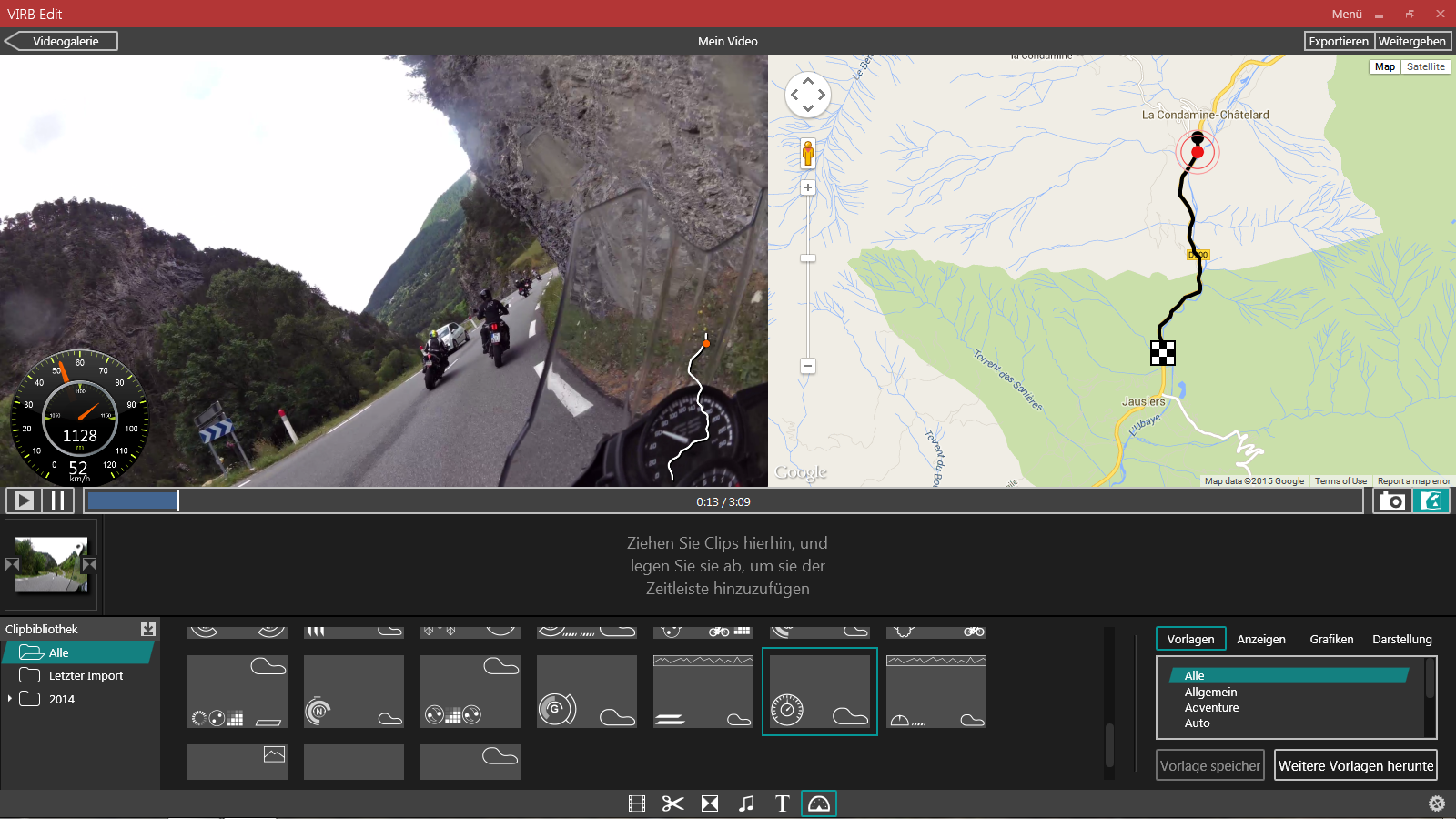Switch map to Satellite view
Screen dimensions: 1456x819
point(1425,66)
